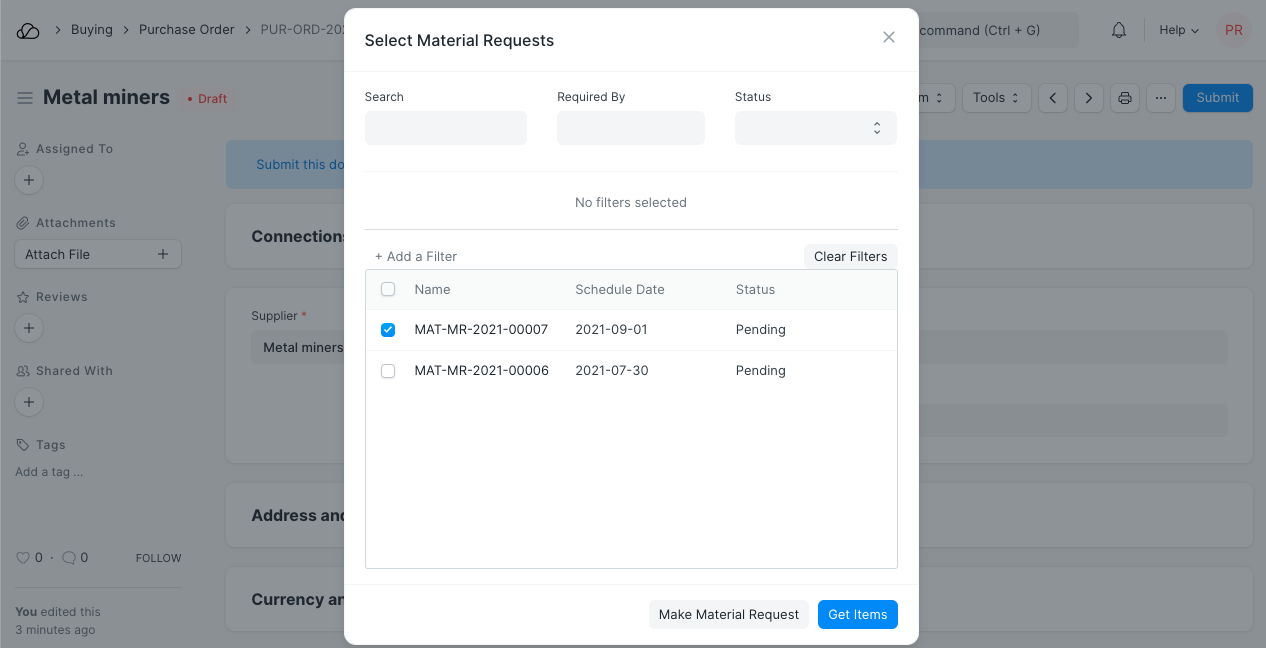Click the Search input field
Viewport: 1266px width, 648px height.
click(x=445, y=128)
